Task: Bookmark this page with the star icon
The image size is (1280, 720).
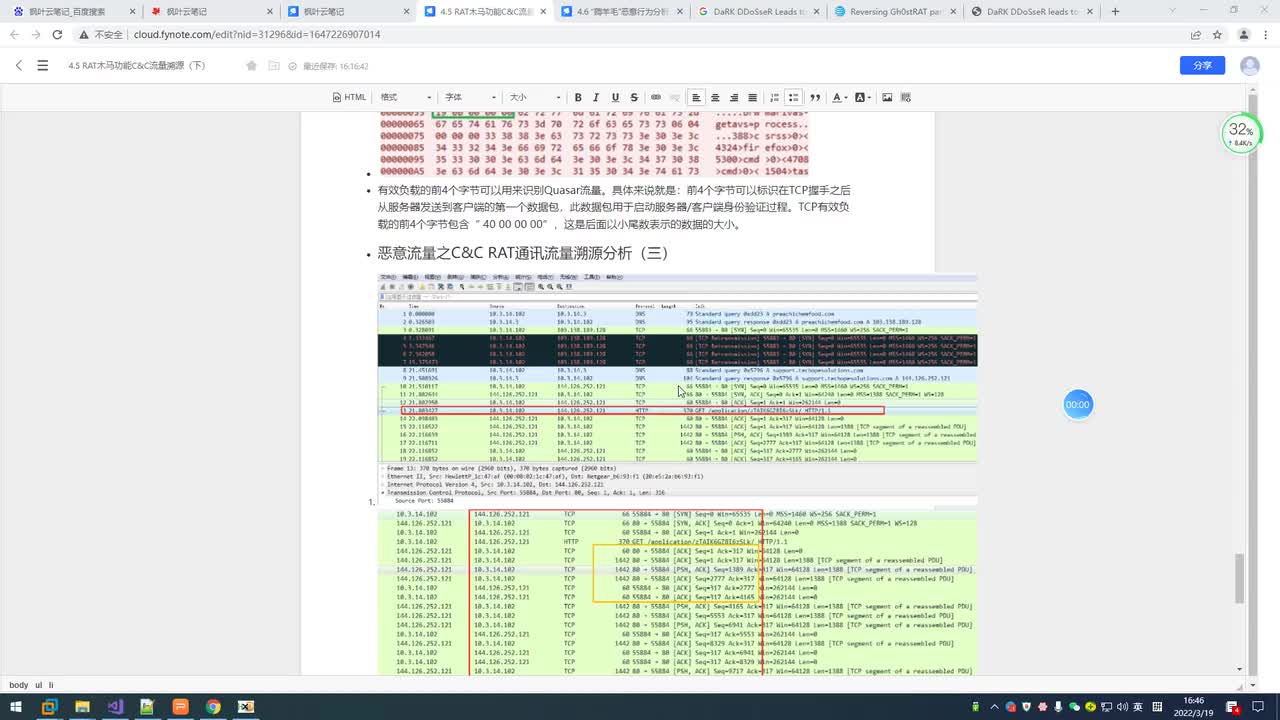Action: 1217,34
